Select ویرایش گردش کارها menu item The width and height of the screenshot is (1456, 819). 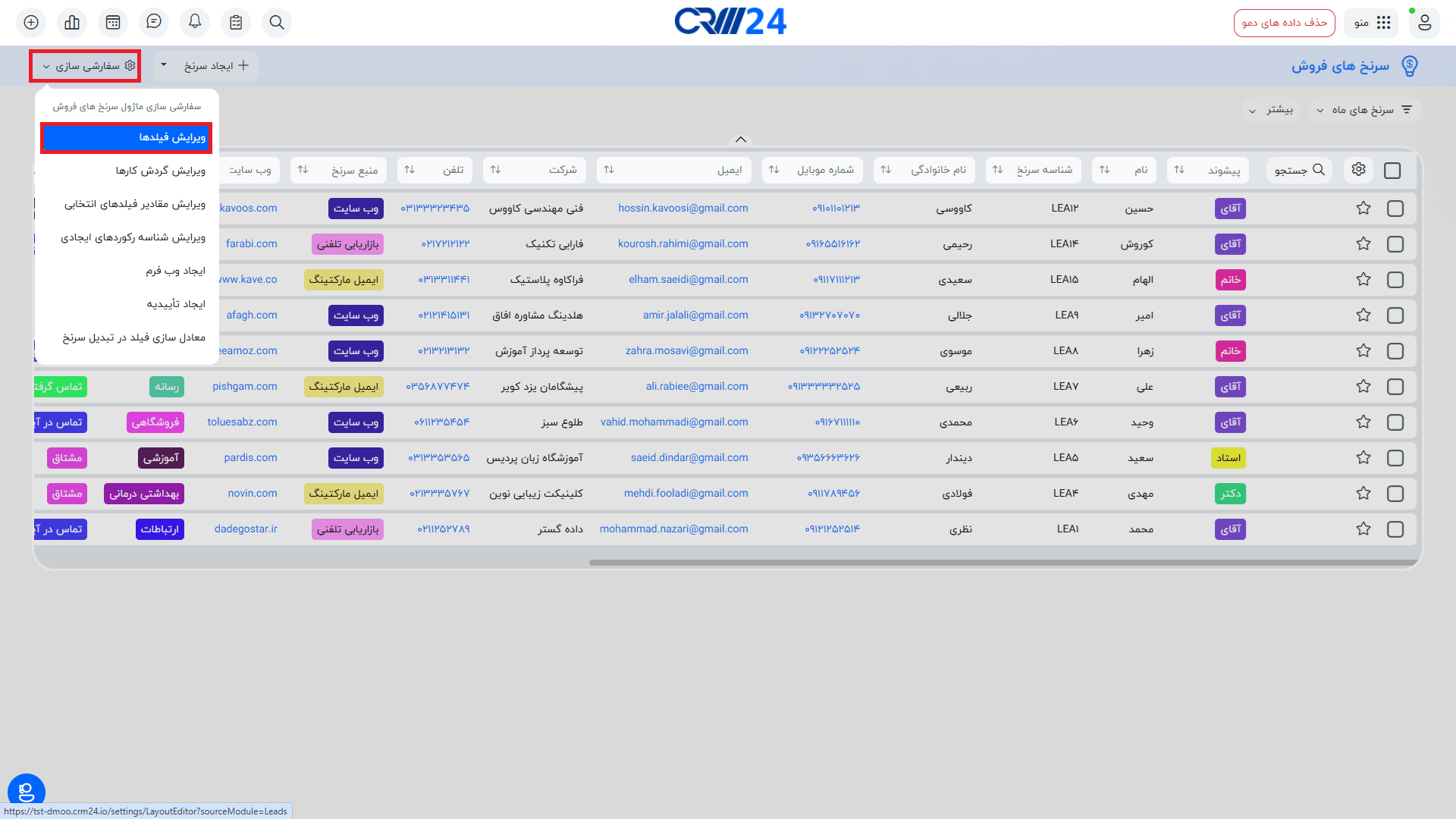[x=160, y=171]
